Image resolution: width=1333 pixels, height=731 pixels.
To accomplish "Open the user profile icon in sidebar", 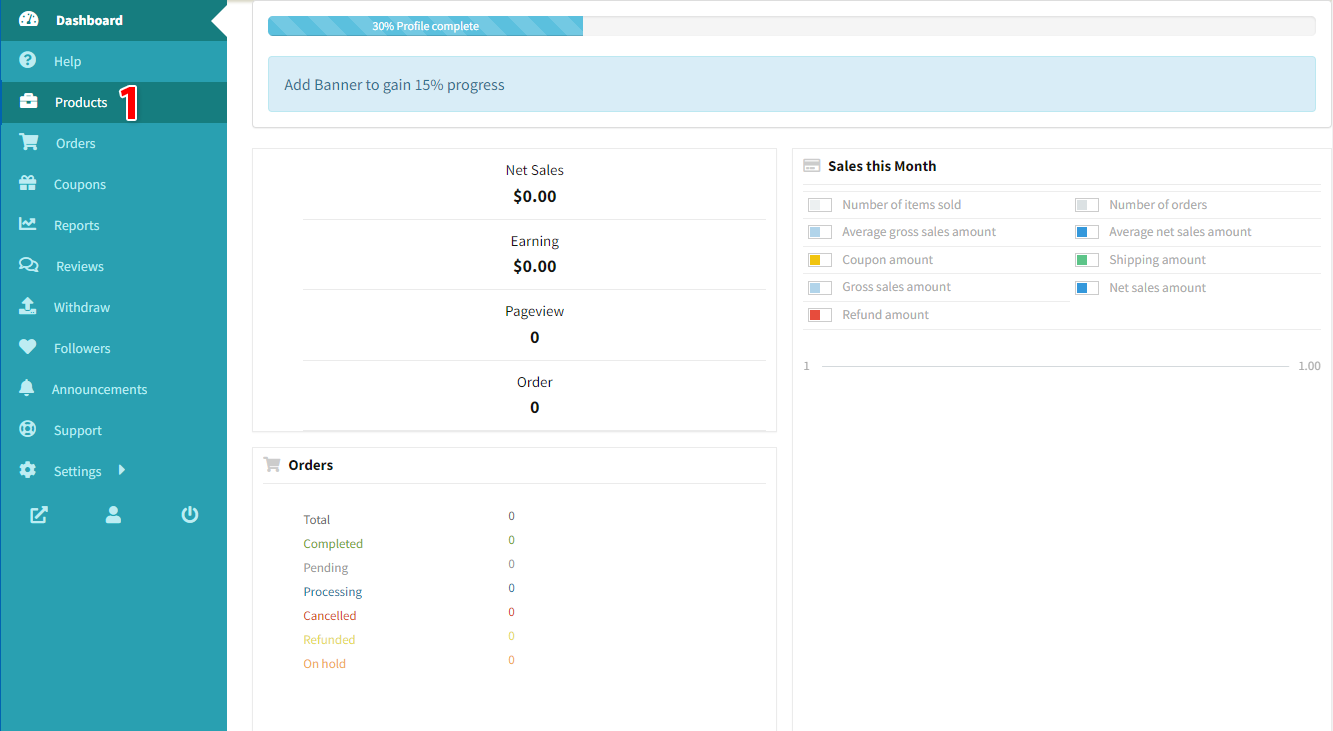I will pos(113,515).
